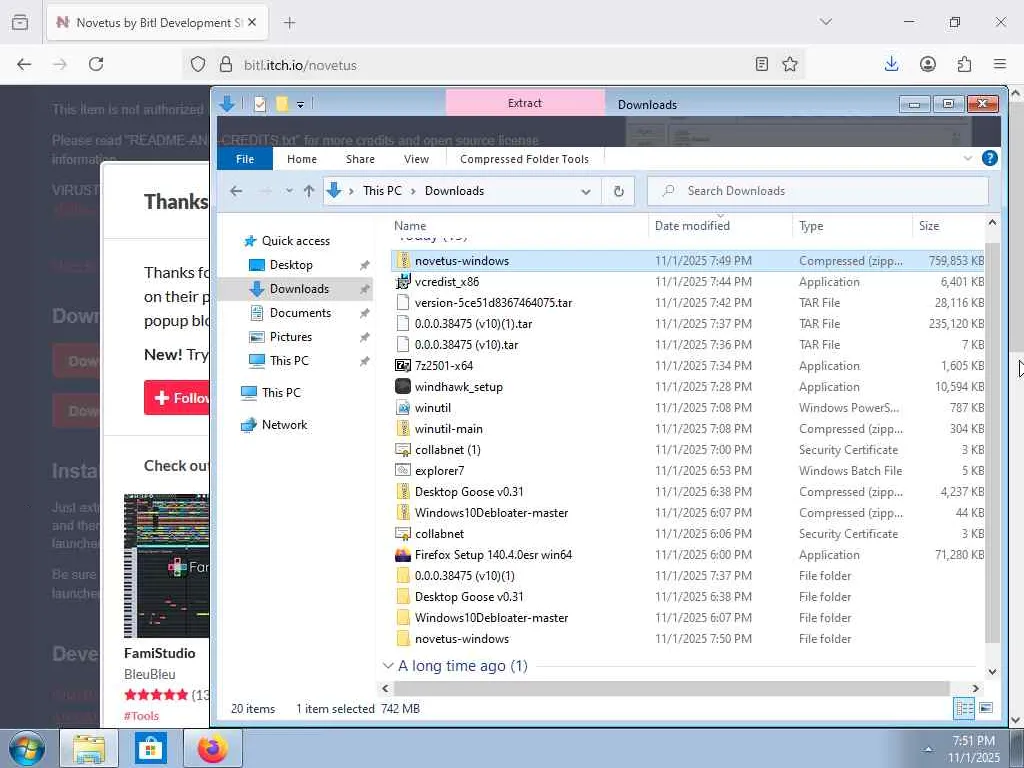Click the pink Extract contextual tab
The width and height of the screenshot is (1024, 768).
click(525, 103)
